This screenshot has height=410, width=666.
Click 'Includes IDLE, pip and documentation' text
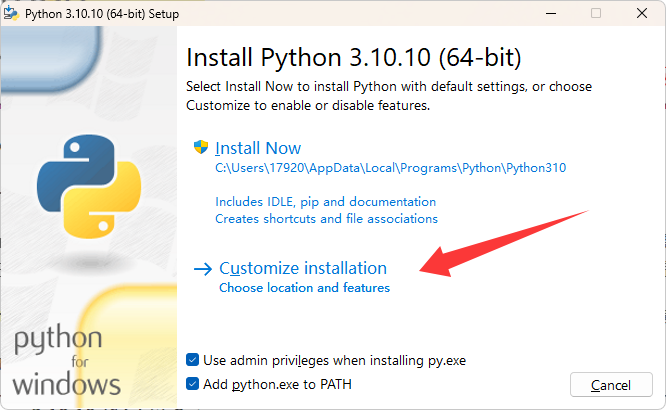(x=325, y=201)
